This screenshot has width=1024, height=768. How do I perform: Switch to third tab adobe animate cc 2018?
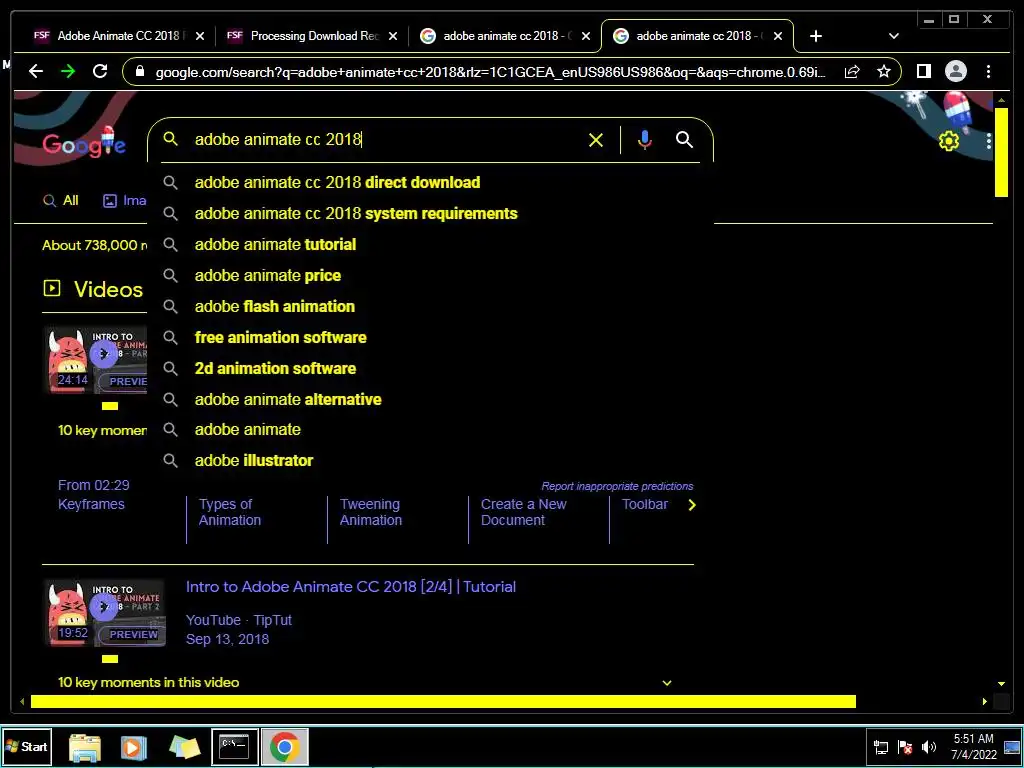click(503, 36)
